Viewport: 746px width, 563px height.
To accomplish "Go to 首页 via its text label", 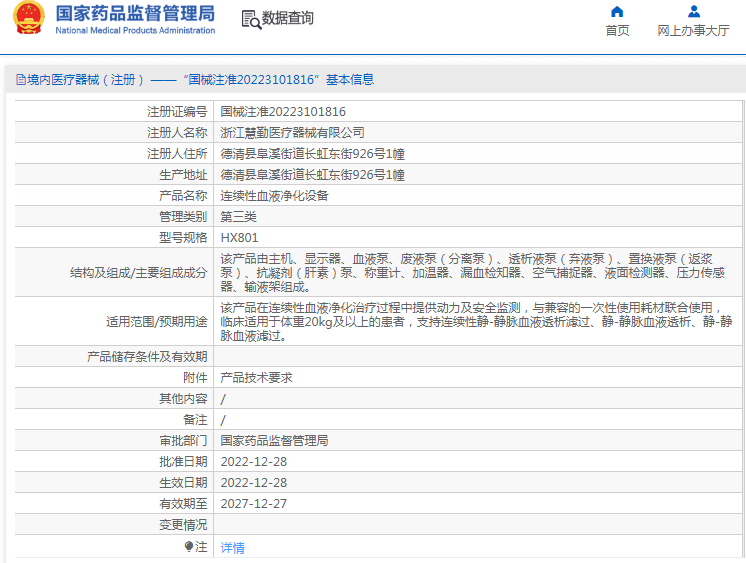I will coord(617,31).
